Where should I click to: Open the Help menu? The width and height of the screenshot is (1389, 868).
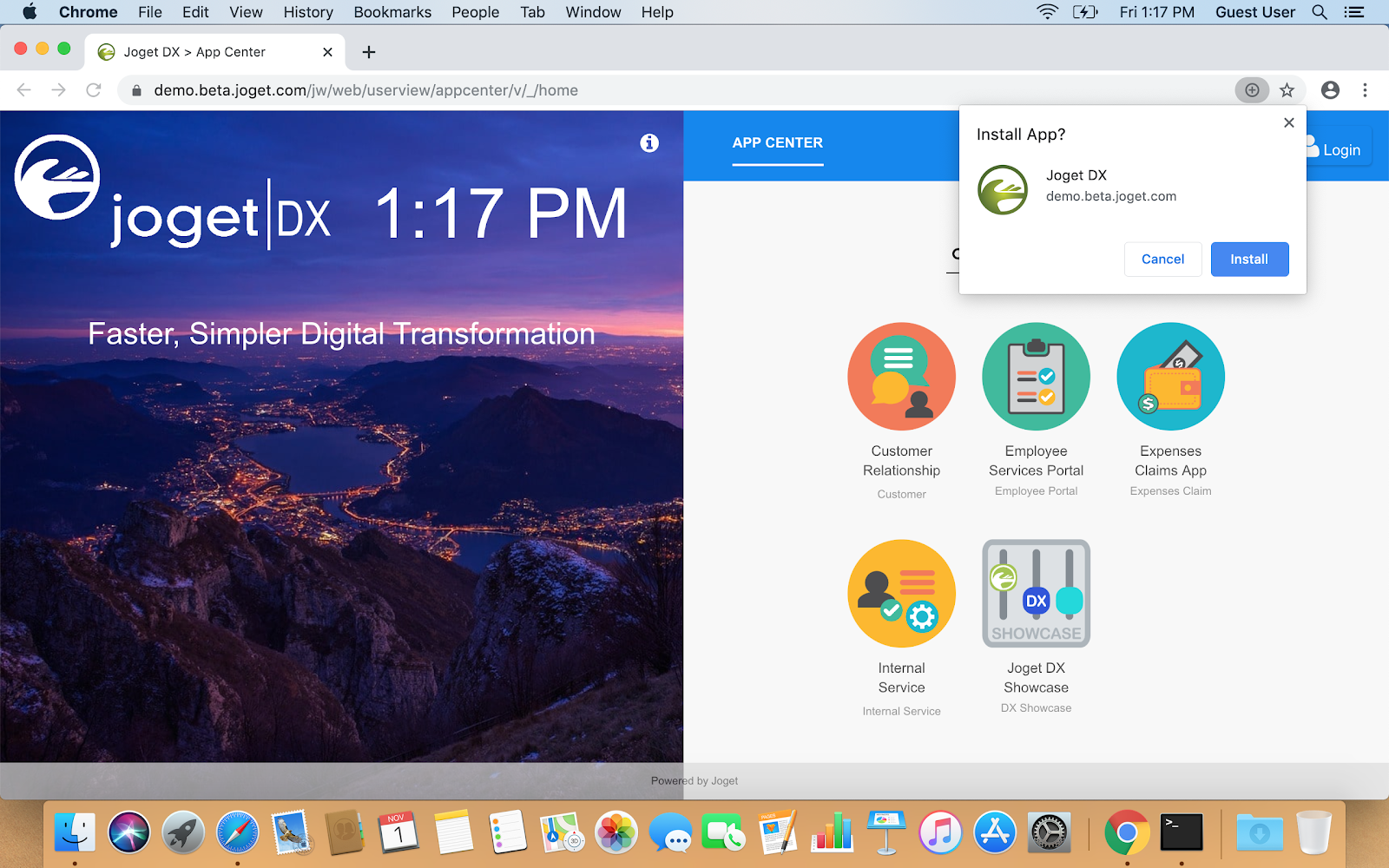(657, 12)
